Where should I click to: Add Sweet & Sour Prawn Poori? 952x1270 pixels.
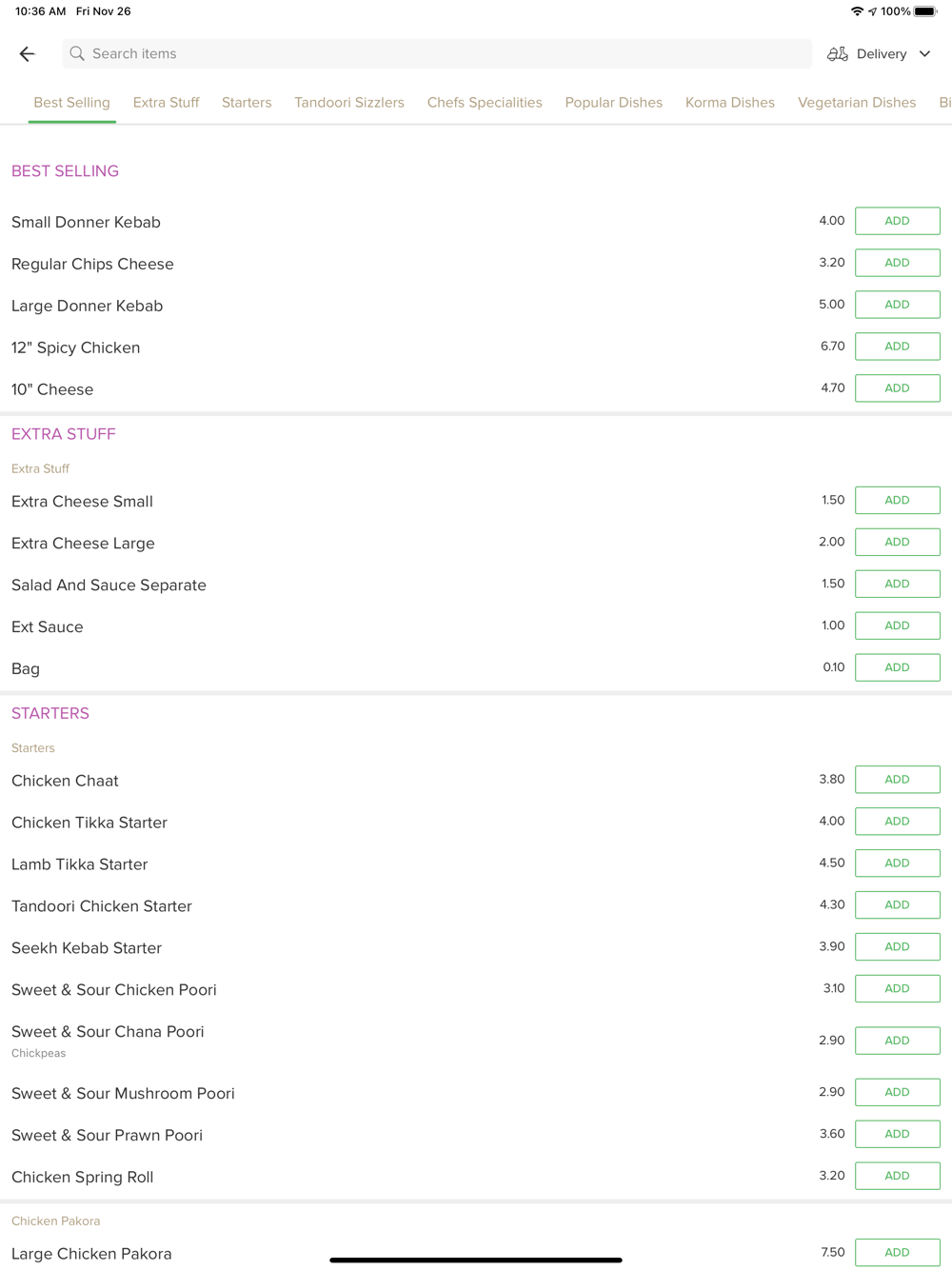pos(897,1134)
